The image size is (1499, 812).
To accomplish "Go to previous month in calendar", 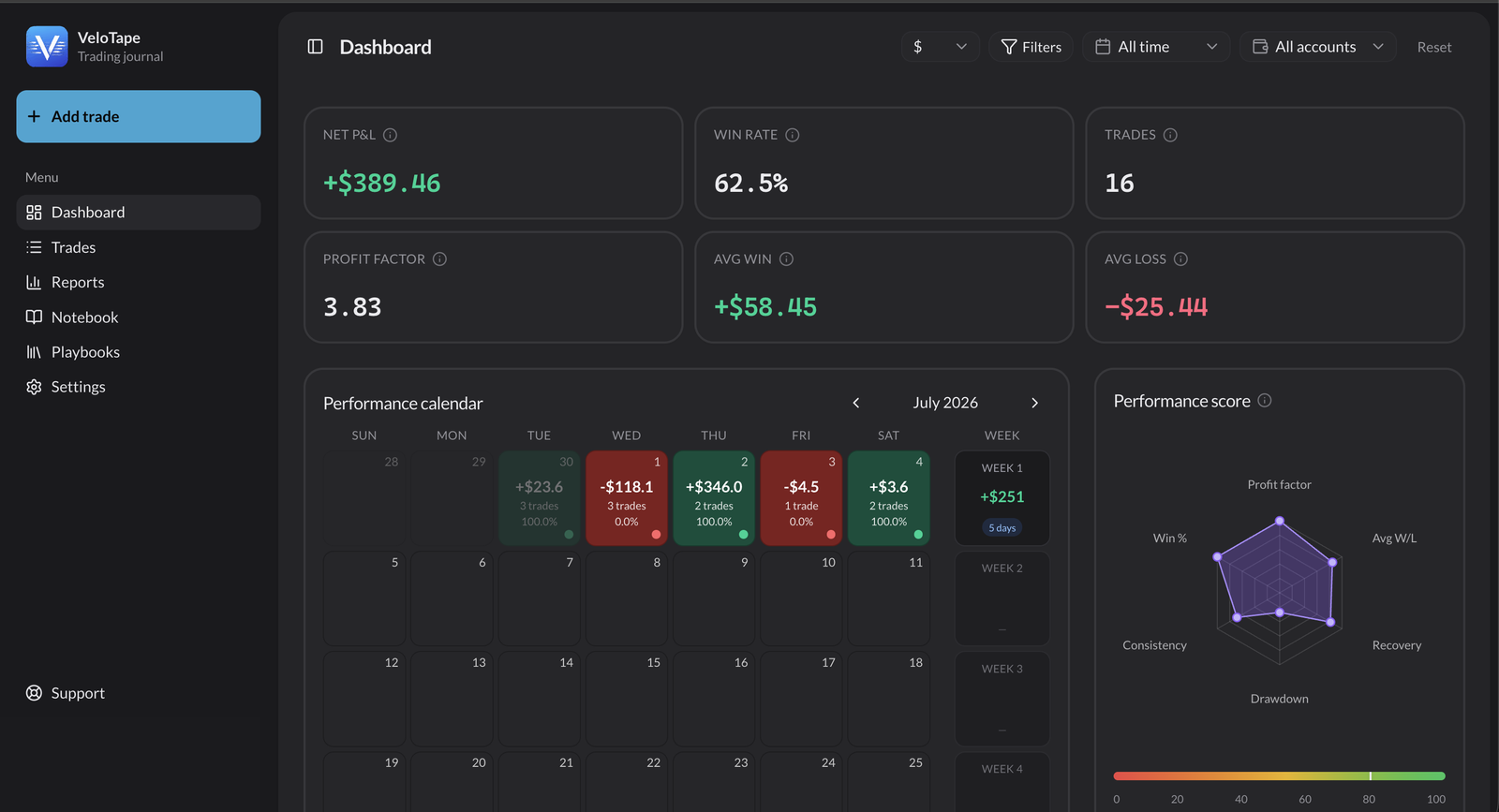I will 856,403.
